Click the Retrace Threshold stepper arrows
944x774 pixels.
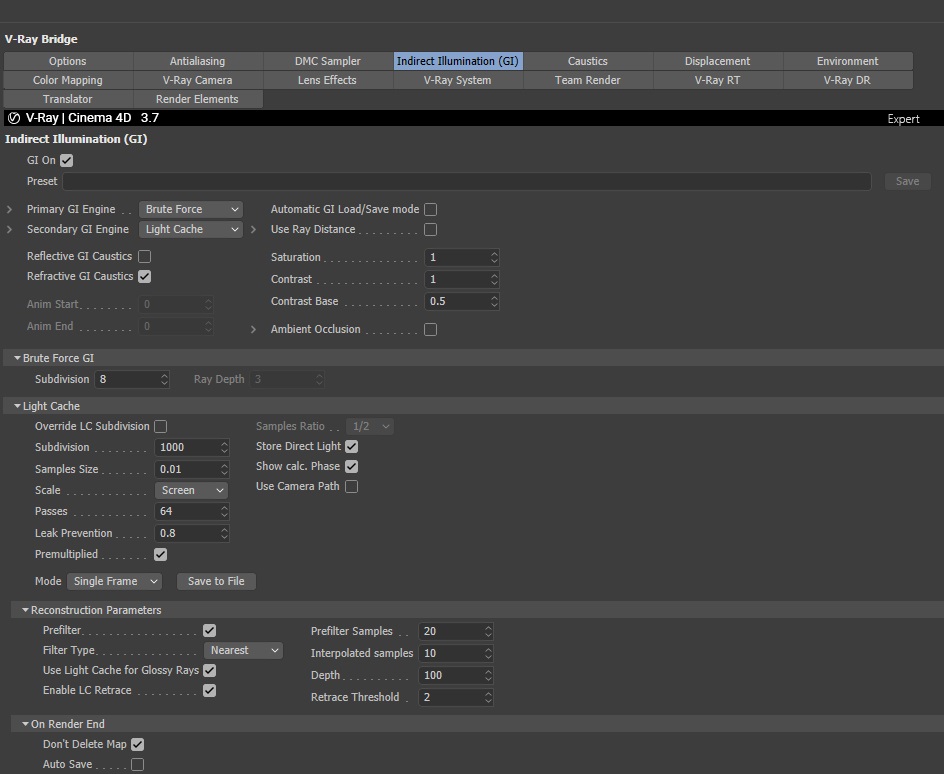(x=488, y=698)
